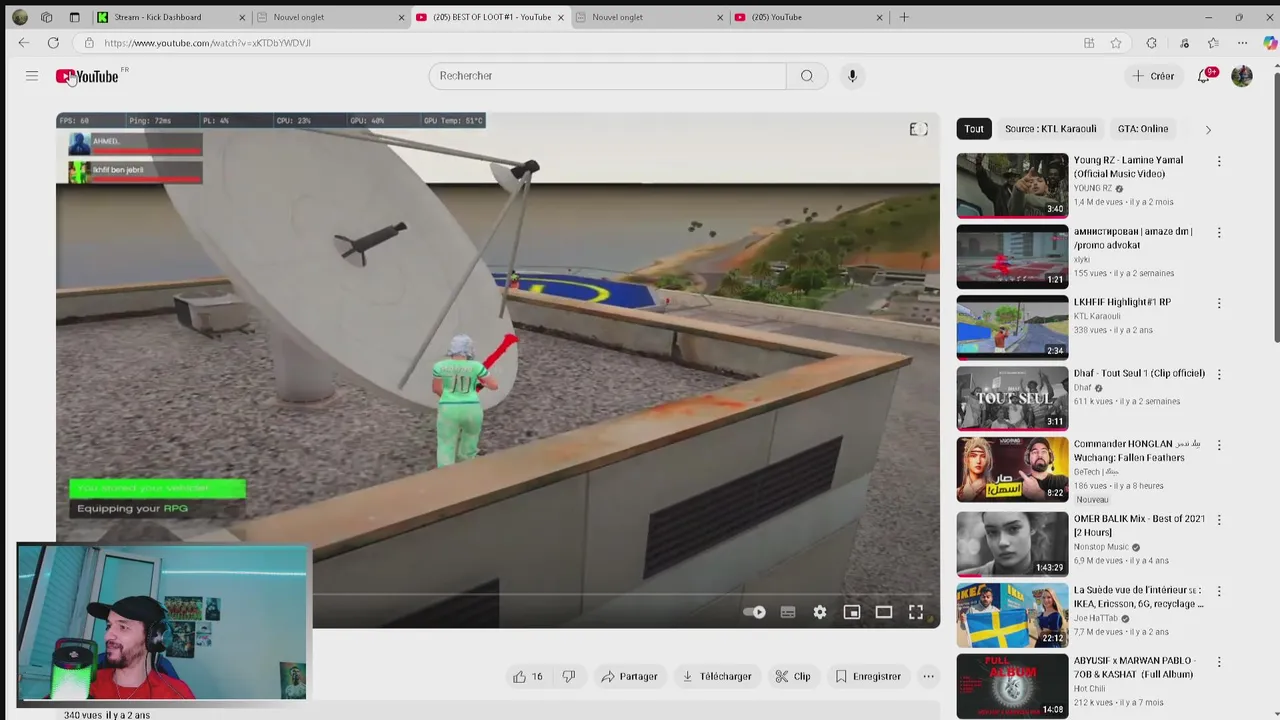Open options for Dhaf Tout Seul video
This screenshot has height=720, width=1280.
tap(1218, 374)
